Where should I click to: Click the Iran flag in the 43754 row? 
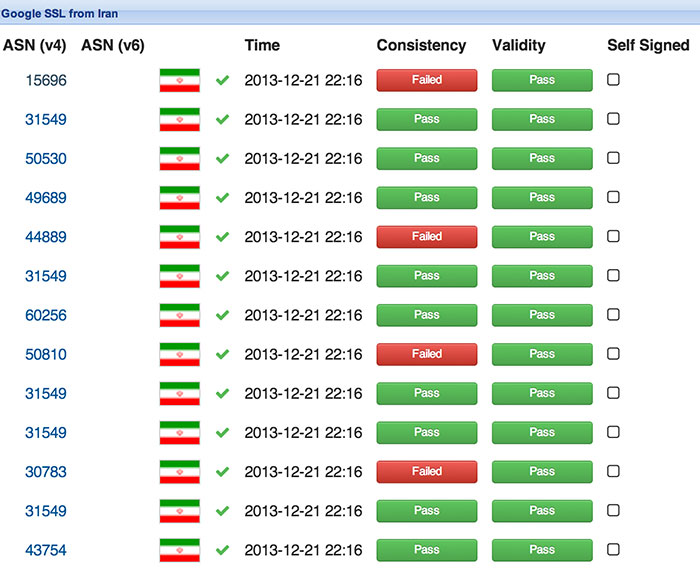pyautogui.click(x=179, y=550)
